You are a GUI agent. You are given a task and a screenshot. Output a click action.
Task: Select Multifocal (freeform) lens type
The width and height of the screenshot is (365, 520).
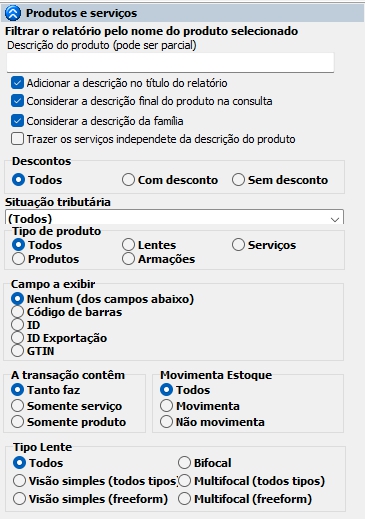[x=184, y=499]
